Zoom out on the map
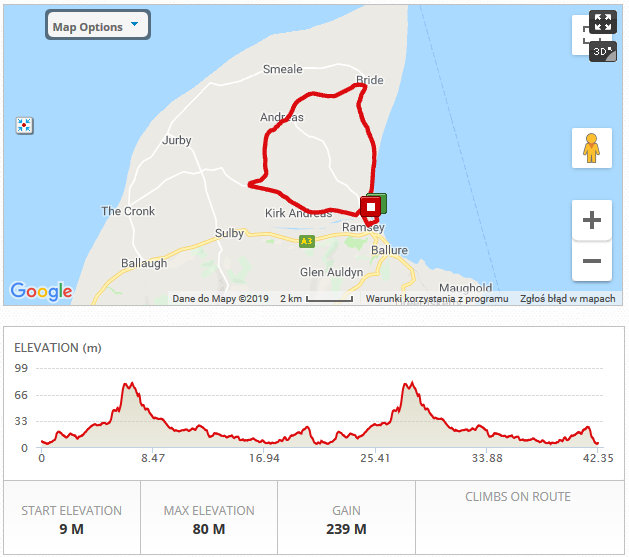Screen dimensions: 629x557 (x=591, y=261)
